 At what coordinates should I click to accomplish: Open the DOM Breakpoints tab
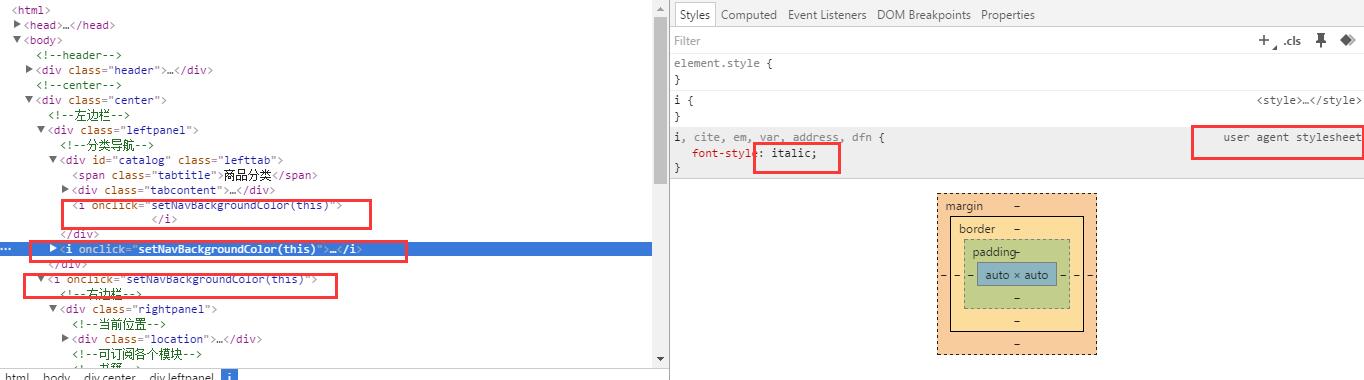click(x=924, y=15)
